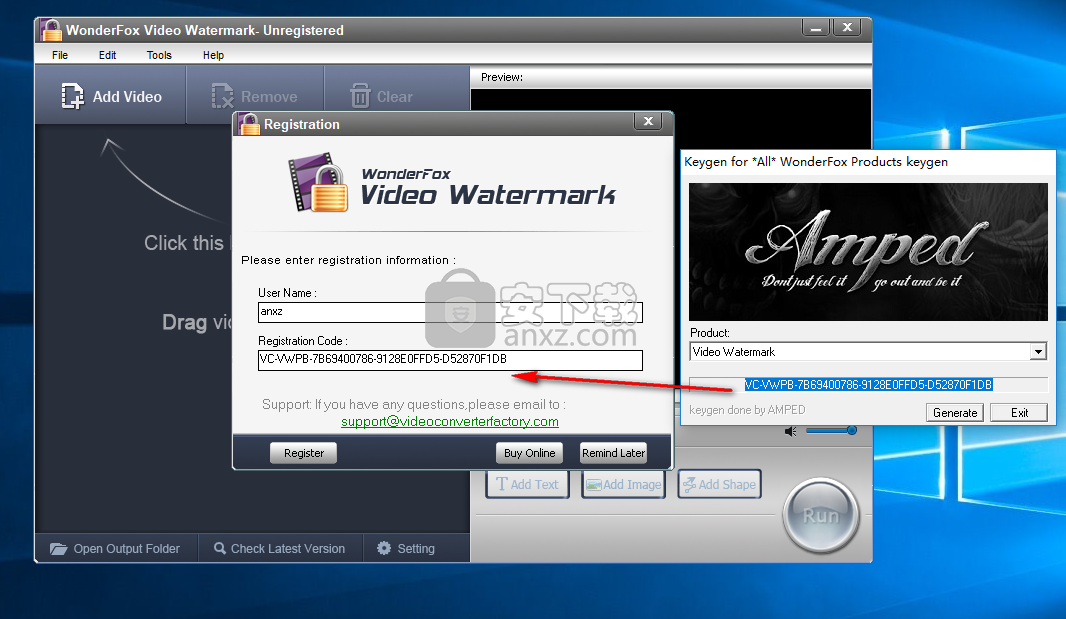1066x619 pixels.
Task: Open the support email link
Action: [450, 421]
